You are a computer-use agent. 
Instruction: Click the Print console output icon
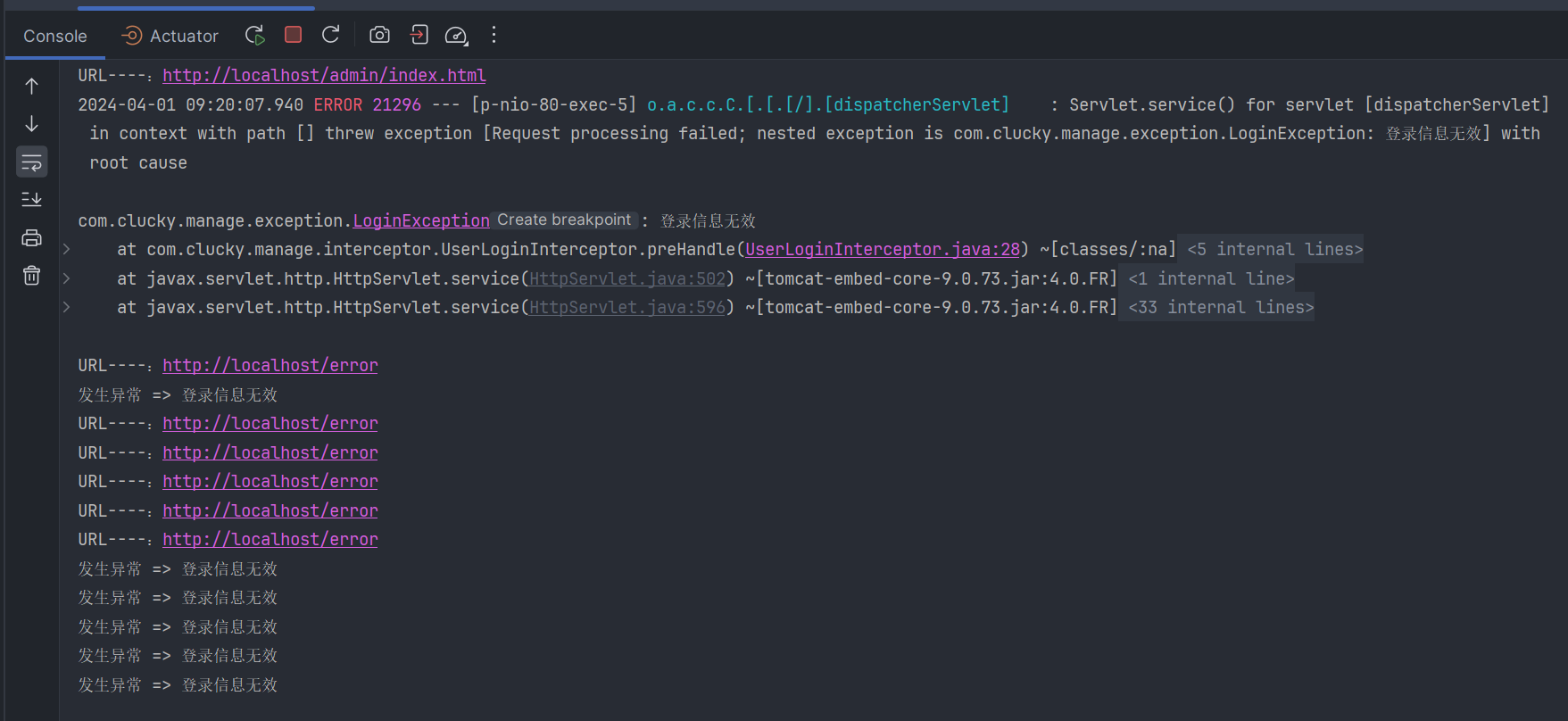pyautogui.click(x=31, y=237)
